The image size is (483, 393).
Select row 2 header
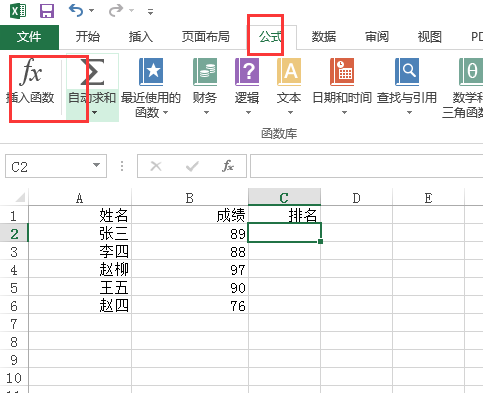pyautogui.click(x=14, y=233)
